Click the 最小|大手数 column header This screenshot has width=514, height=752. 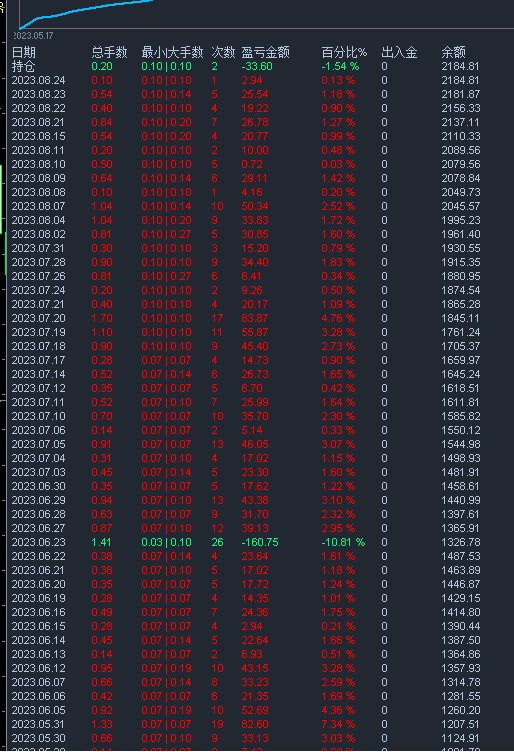click(172, 52)
